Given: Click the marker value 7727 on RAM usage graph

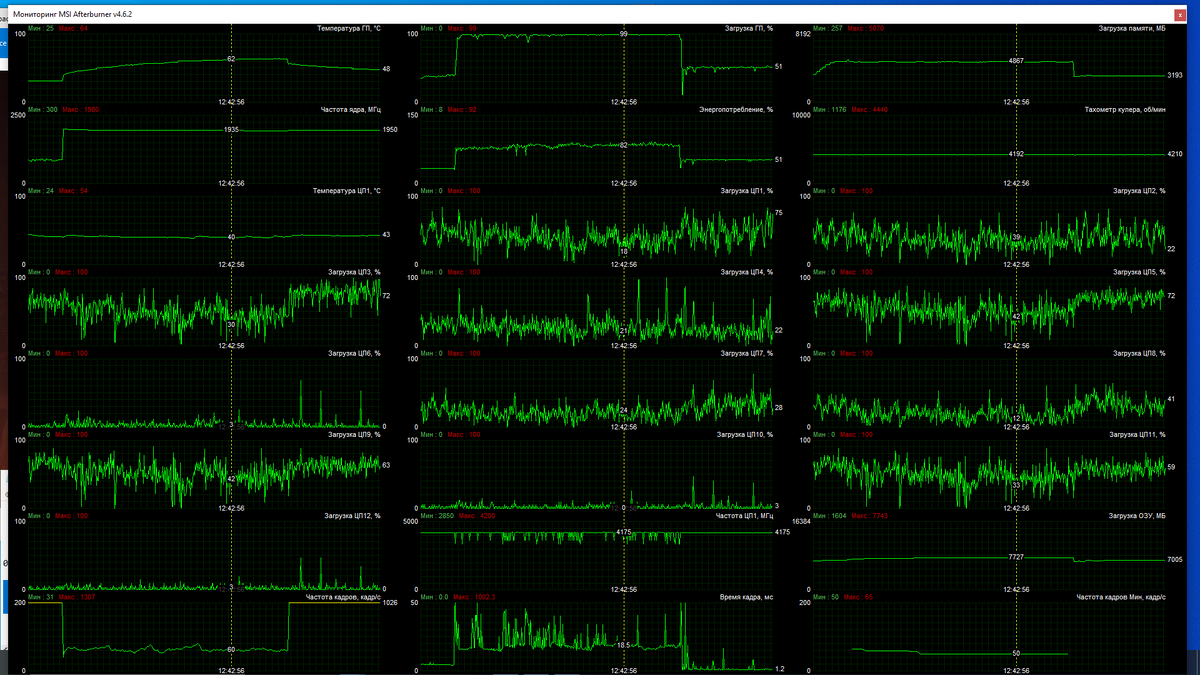Looking at the screenshot, I should pos(1016,556).
